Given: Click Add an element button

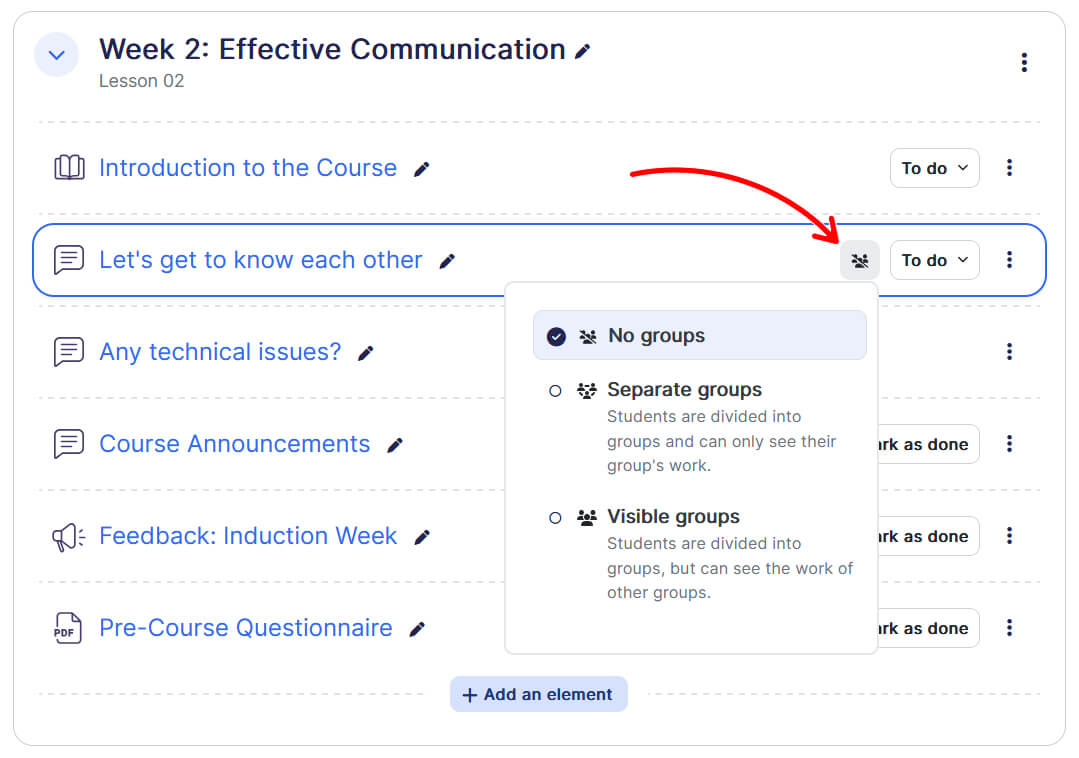Looking at the screenshot, I should (538, 694).
